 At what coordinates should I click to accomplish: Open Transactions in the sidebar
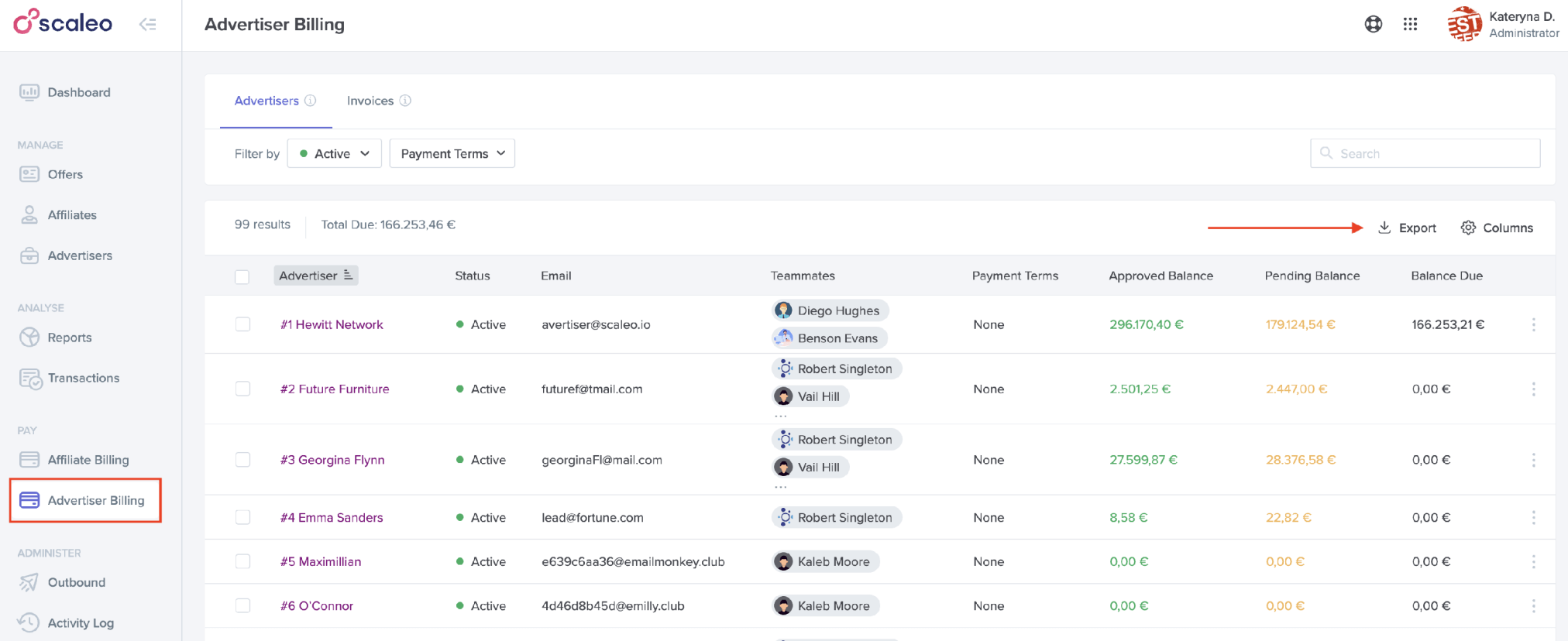(x=70, y=378)
